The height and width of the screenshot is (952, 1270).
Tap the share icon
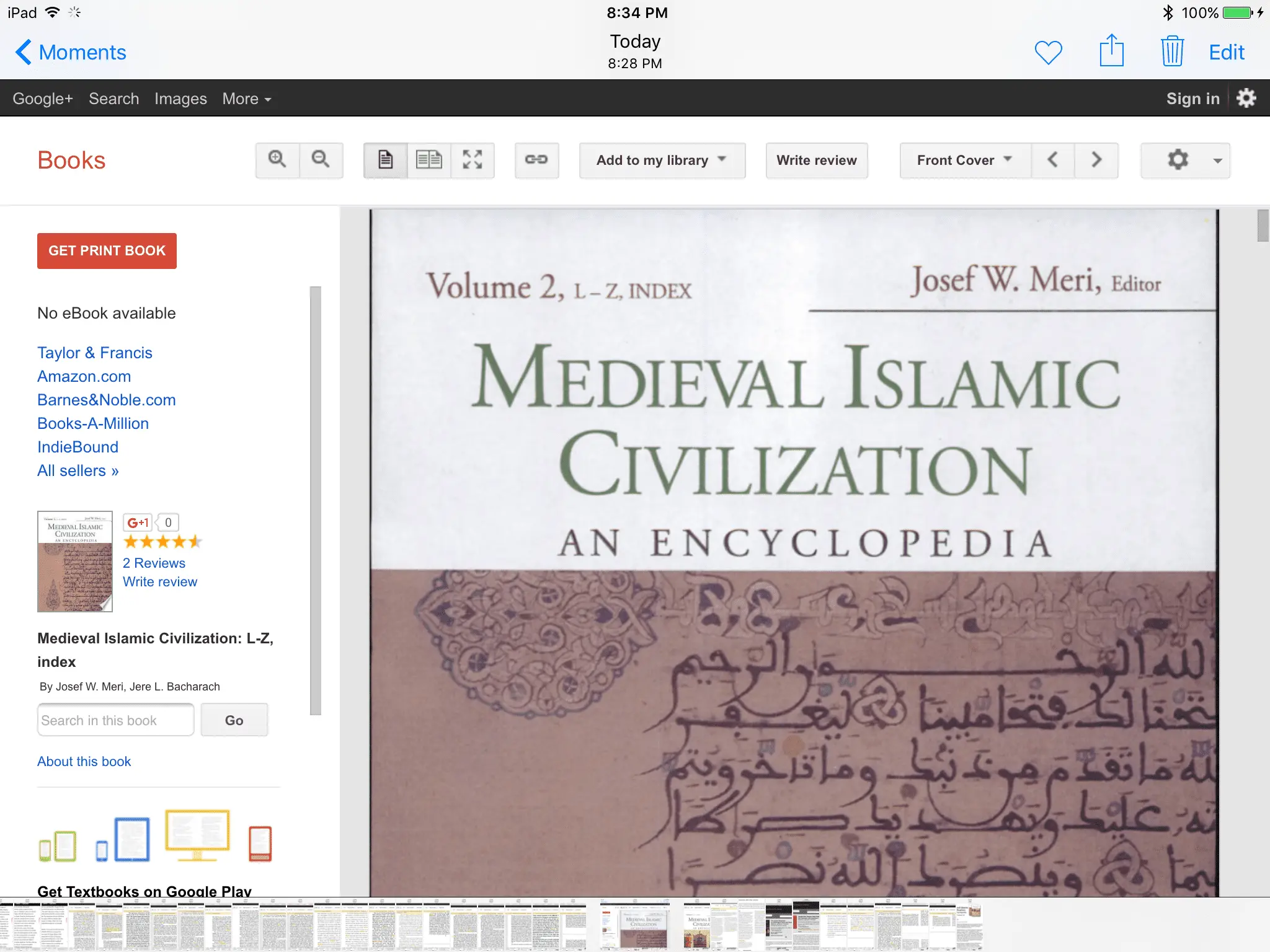click(1111, 51)
